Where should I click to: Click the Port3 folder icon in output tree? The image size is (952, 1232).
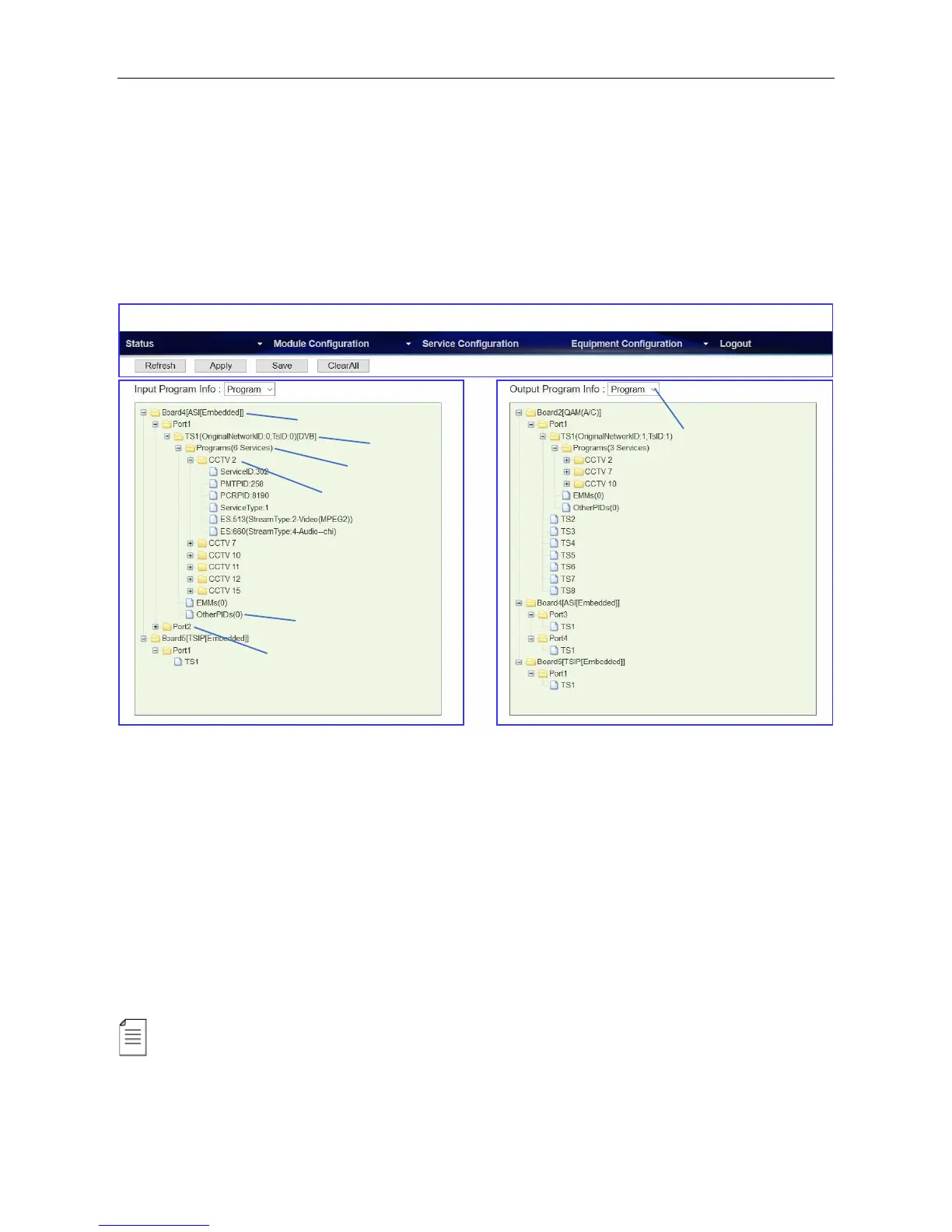[x=542, y=614]
